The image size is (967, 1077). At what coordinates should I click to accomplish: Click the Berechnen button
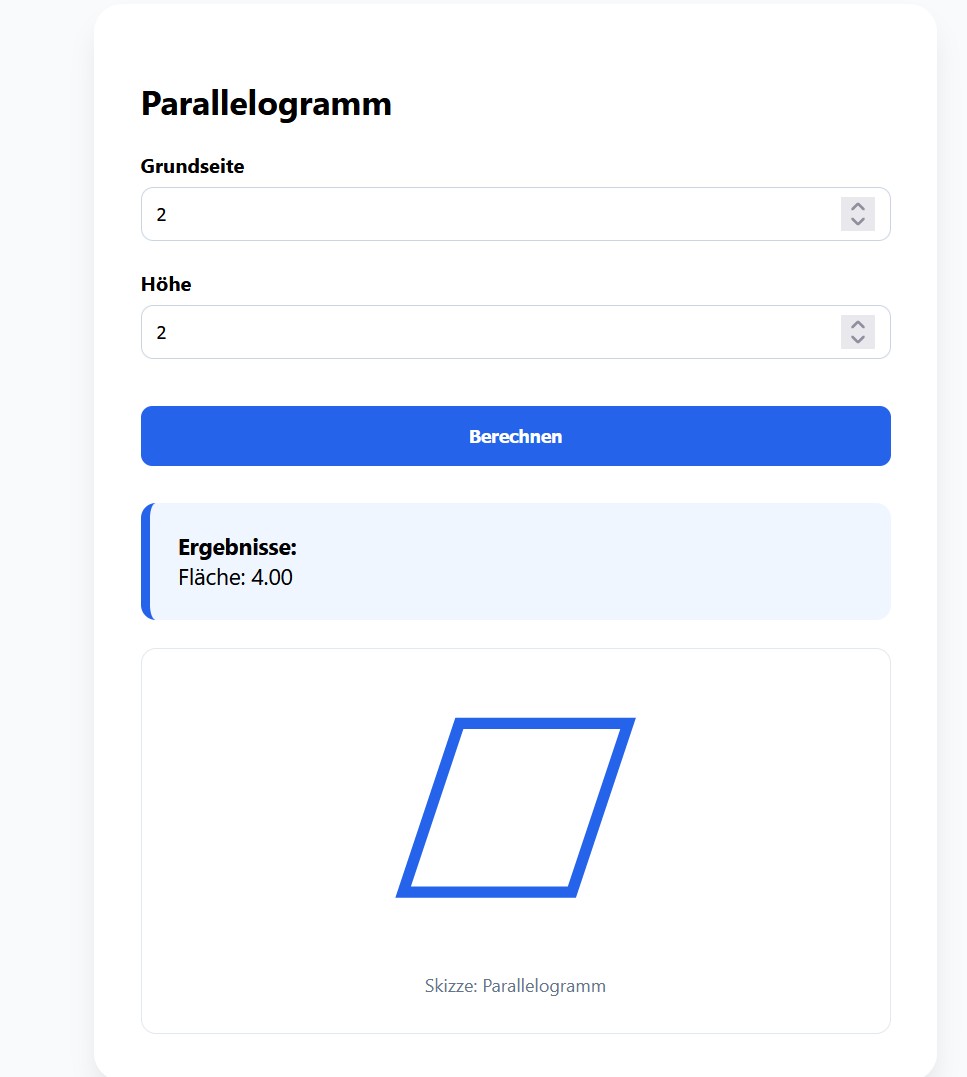coord(515,436)
